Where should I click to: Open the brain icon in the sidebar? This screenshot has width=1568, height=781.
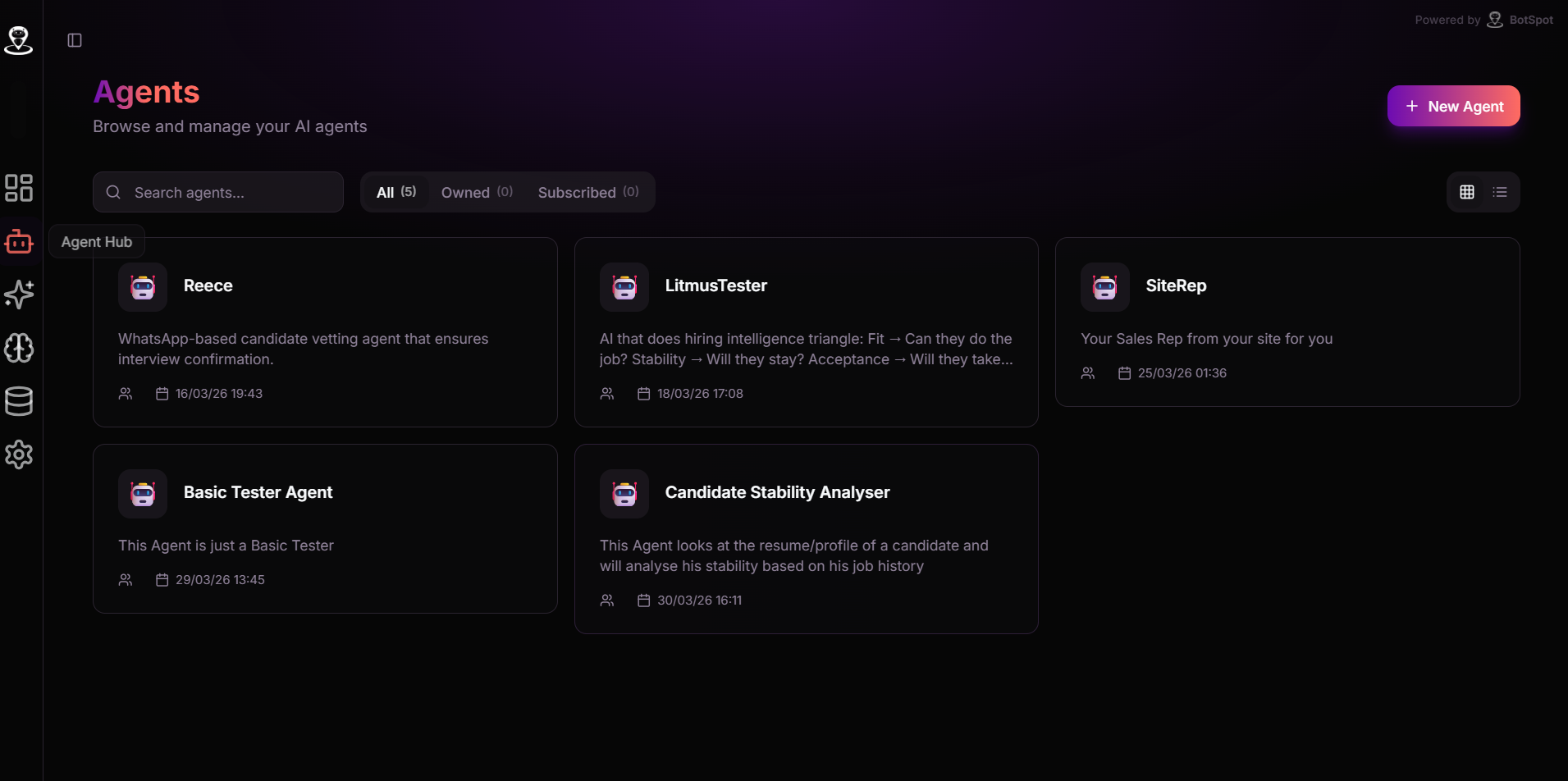[18, 348]
